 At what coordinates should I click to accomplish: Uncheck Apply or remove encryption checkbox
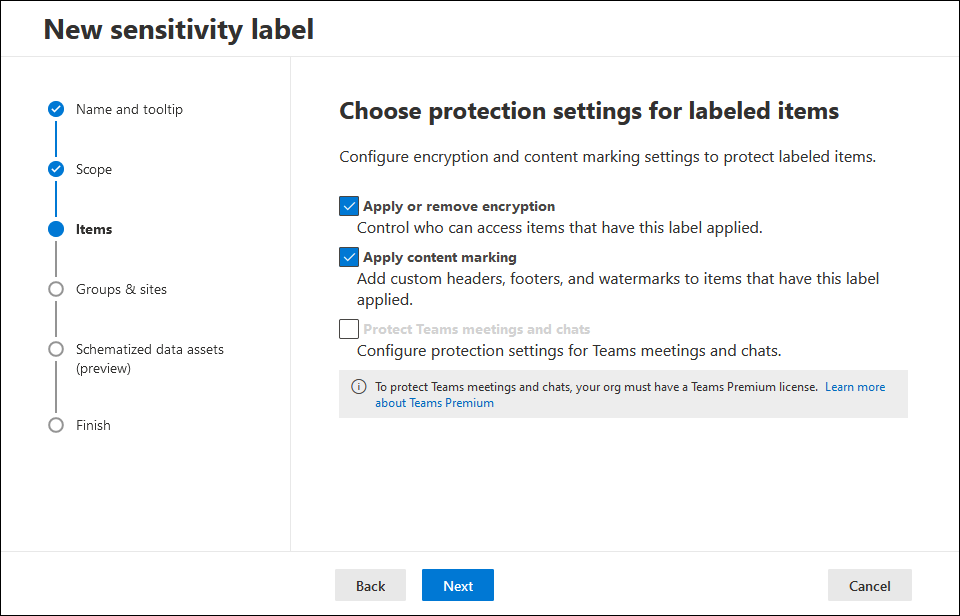point(349,206)
